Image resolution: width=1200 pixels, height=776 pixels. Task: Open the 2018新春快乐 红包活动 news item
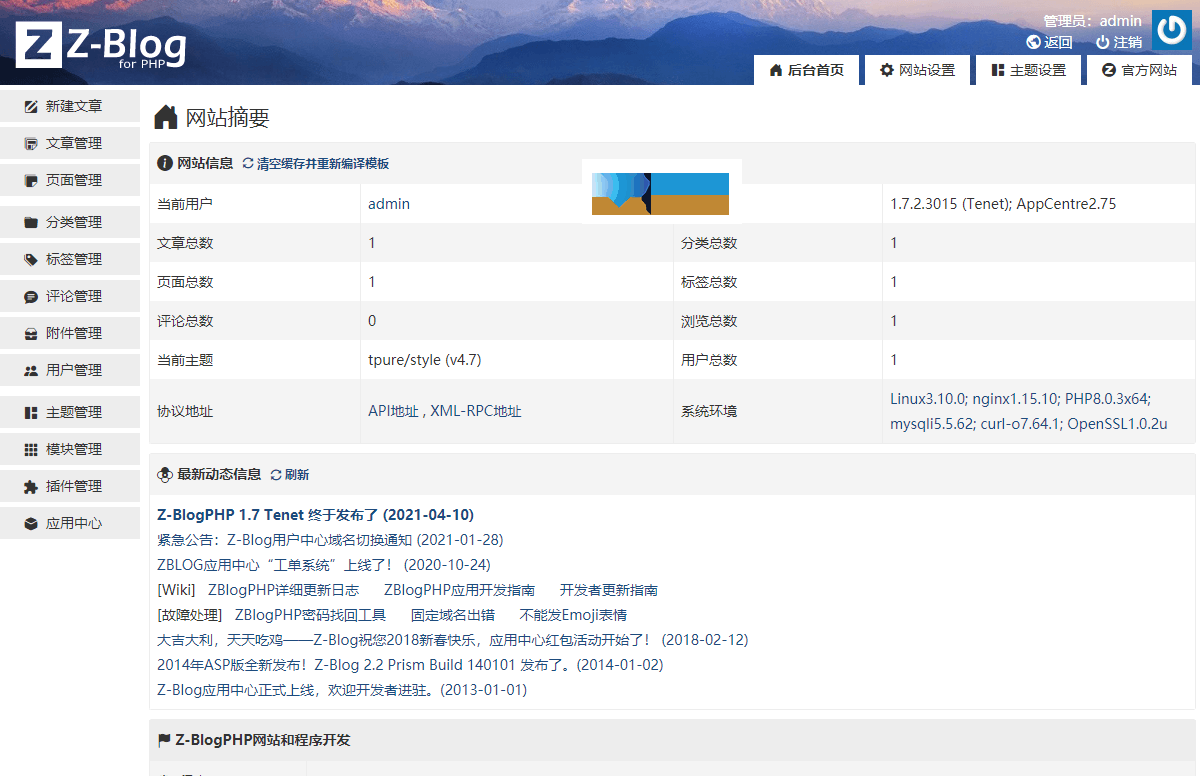(453, 640)
